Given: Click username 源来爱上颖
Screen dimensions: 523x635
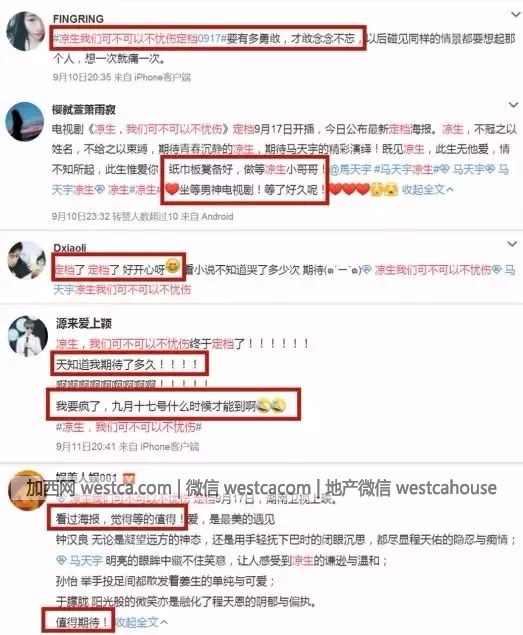Looking at the screenshot, I should coord(83,323).
